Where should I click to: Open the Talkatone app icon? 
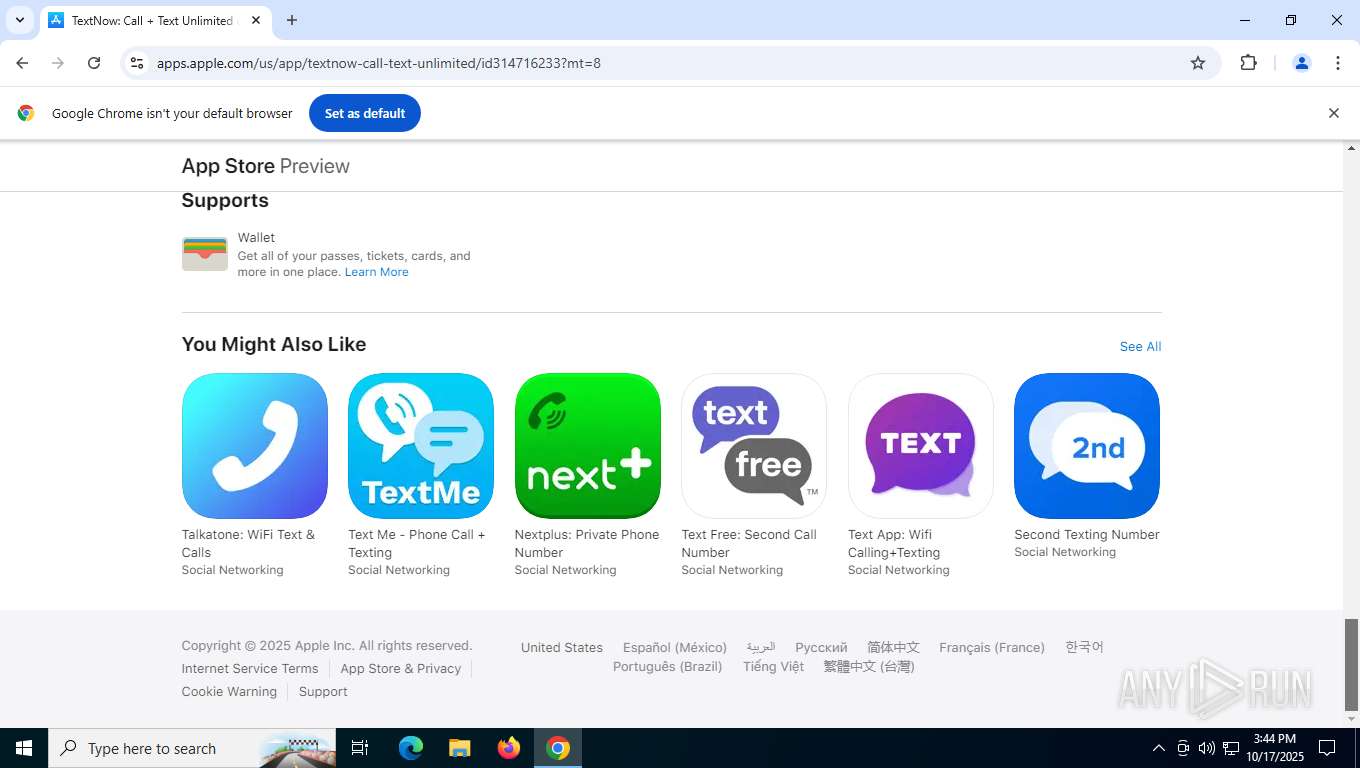coord(254,446)
